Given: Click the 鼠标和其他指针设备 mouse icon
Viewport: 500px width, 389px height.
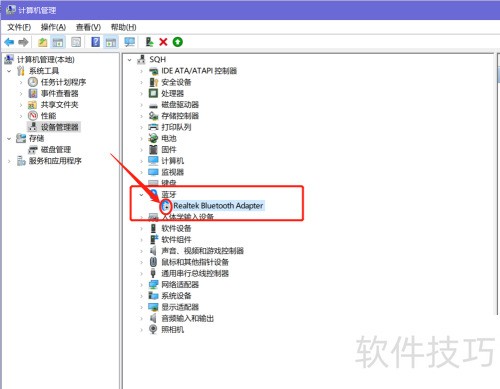Looking at the screenshot, I should coord(153,262).
